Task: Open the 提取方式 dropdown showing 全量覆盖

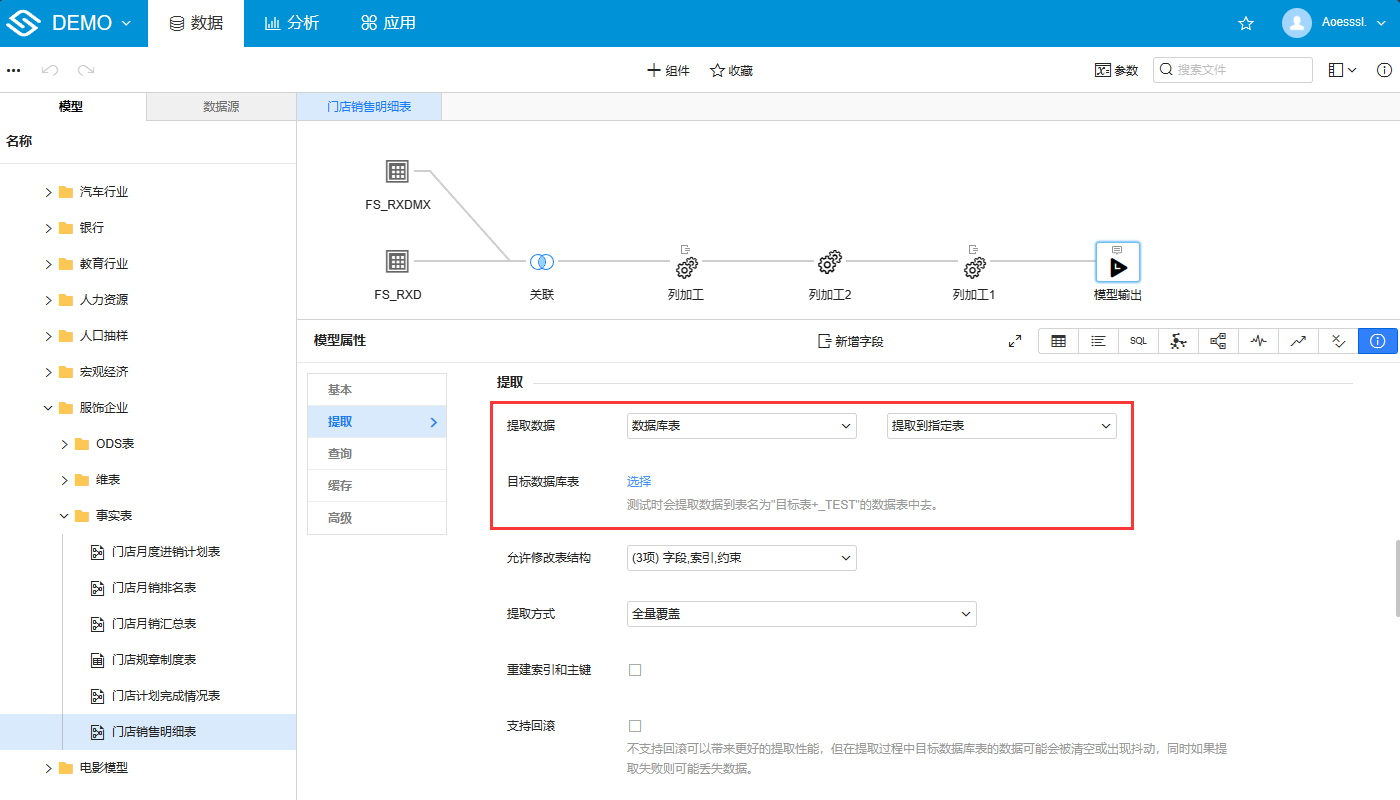Action: point(800,613)
